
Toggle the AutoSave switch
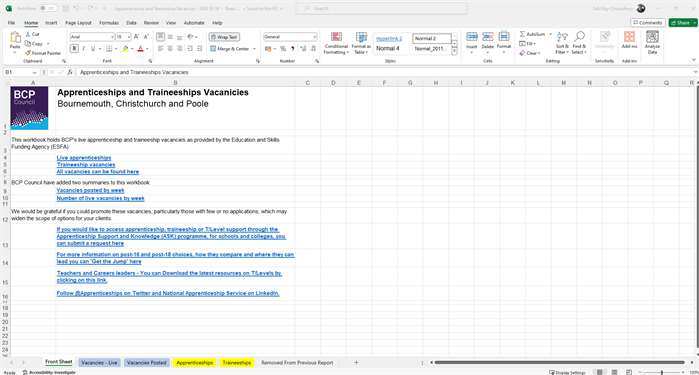47,8
